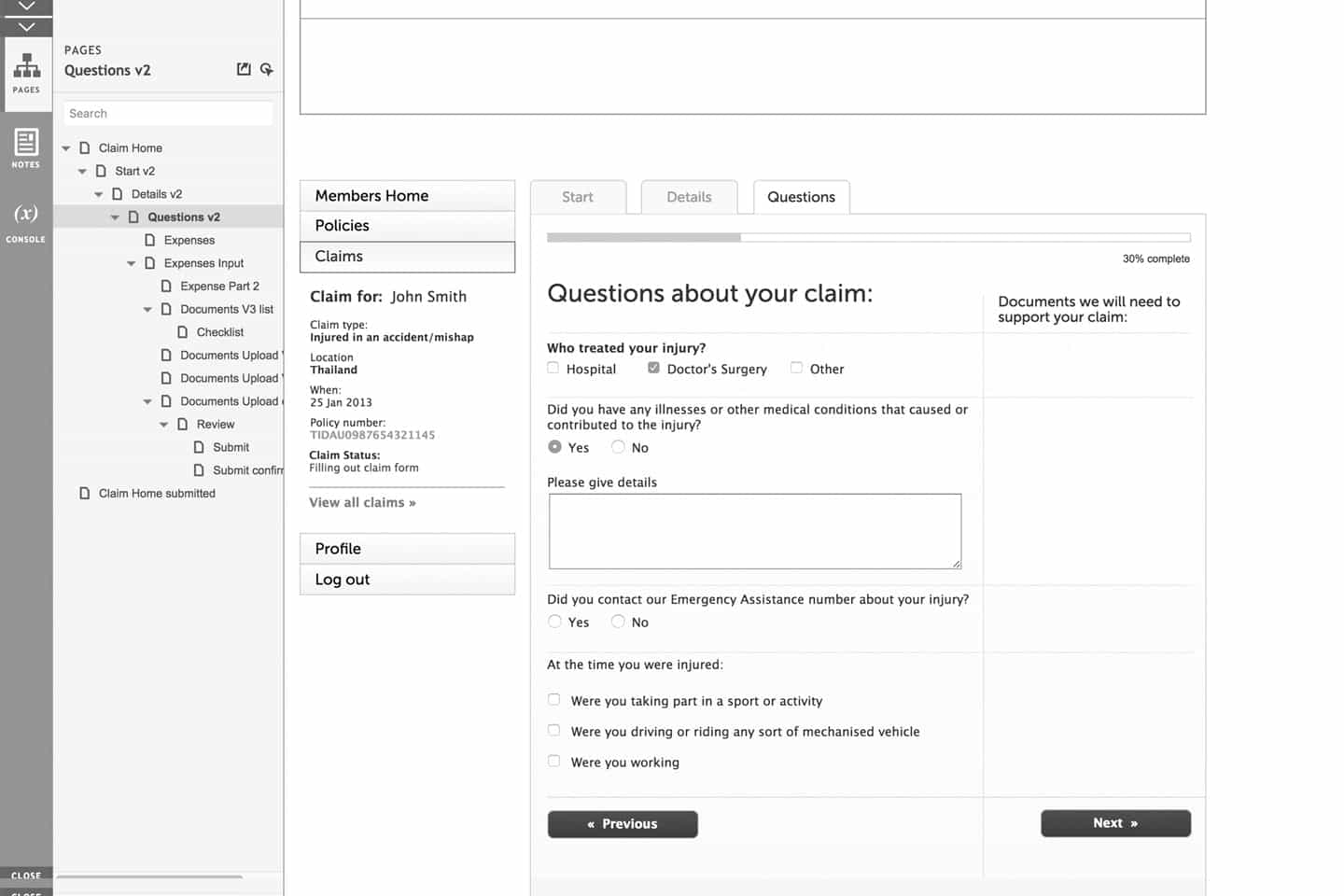Viewport: 1344px width, 896px height.
Task: Click the horizontal scrollbar under pages tree
Action: coord(149,876)
